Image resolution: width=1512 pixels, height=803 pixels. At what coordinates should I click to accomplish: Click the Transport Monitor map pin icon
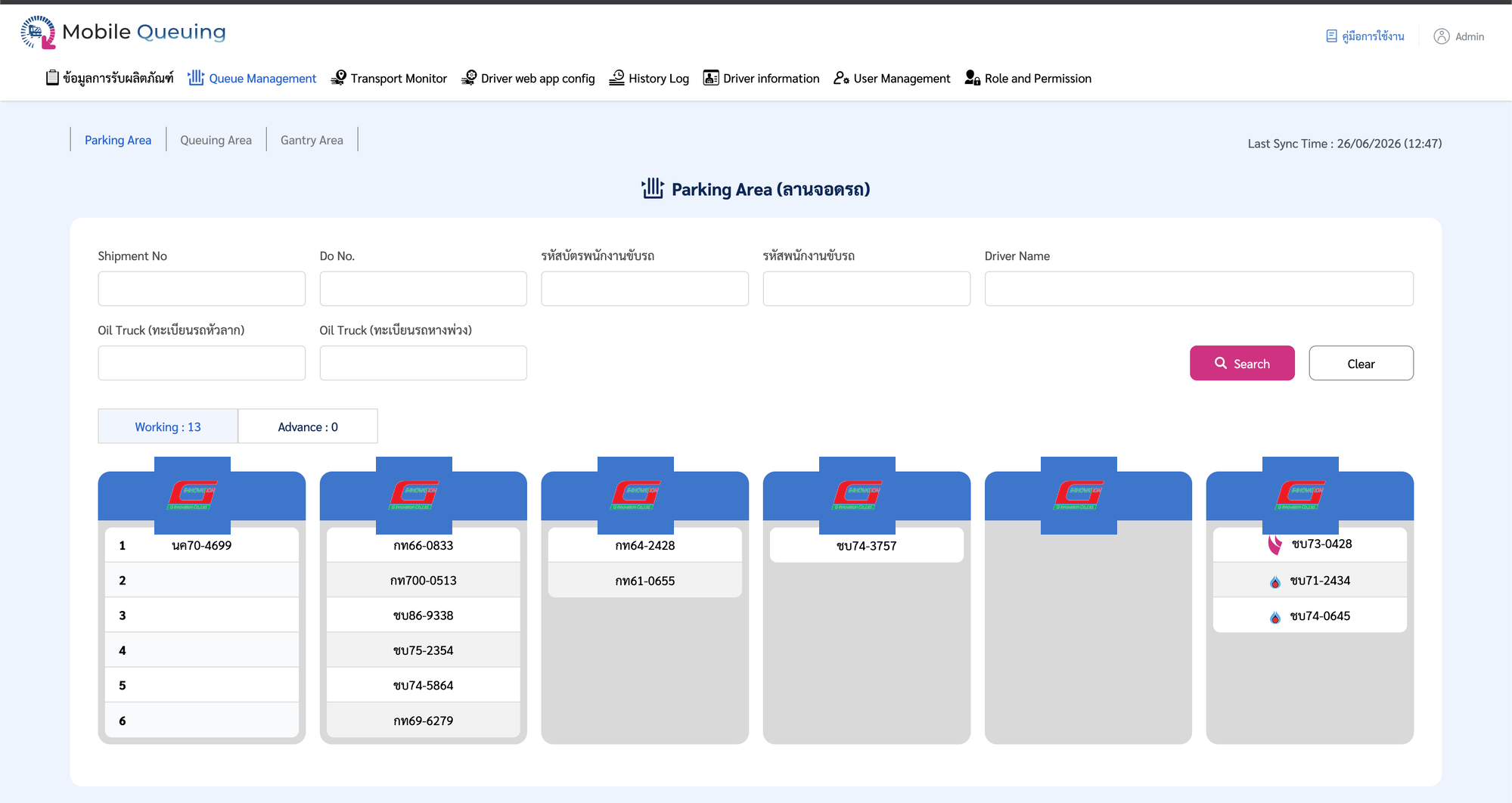click(339, 78)
